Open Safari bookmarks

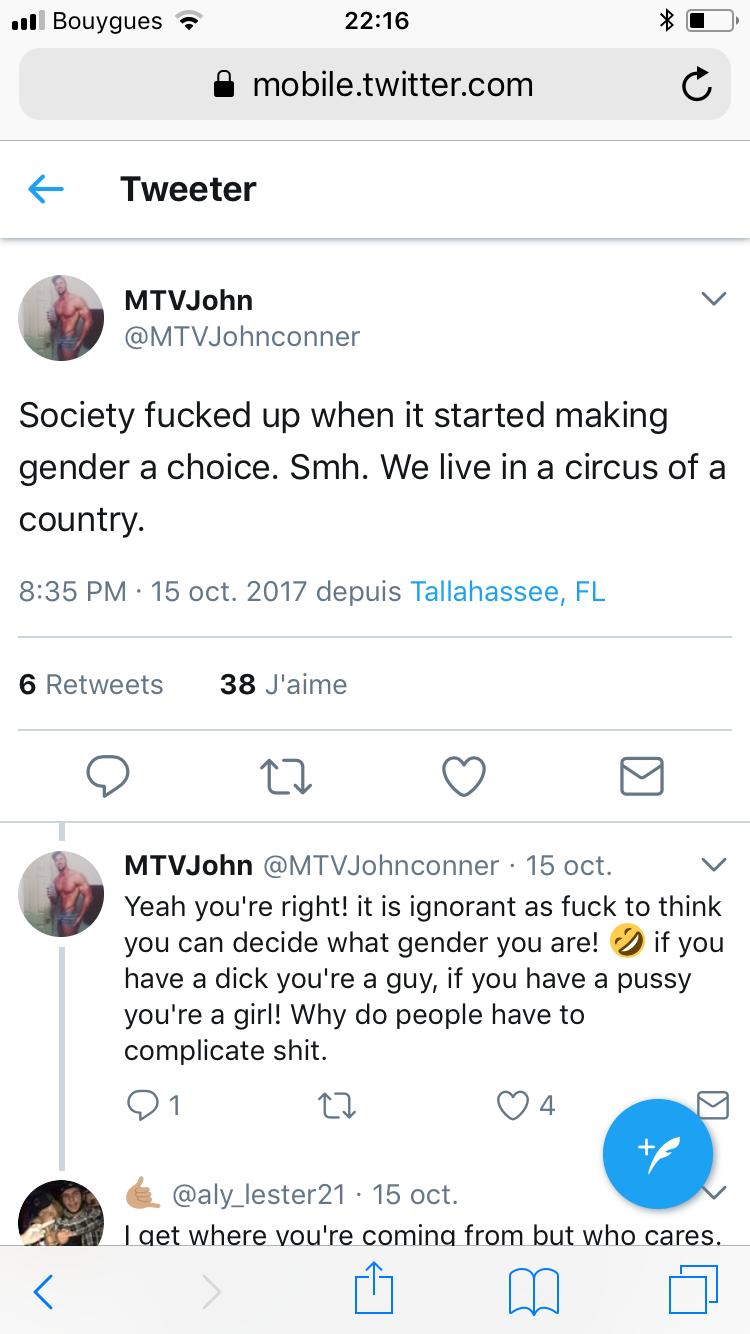534,1292
